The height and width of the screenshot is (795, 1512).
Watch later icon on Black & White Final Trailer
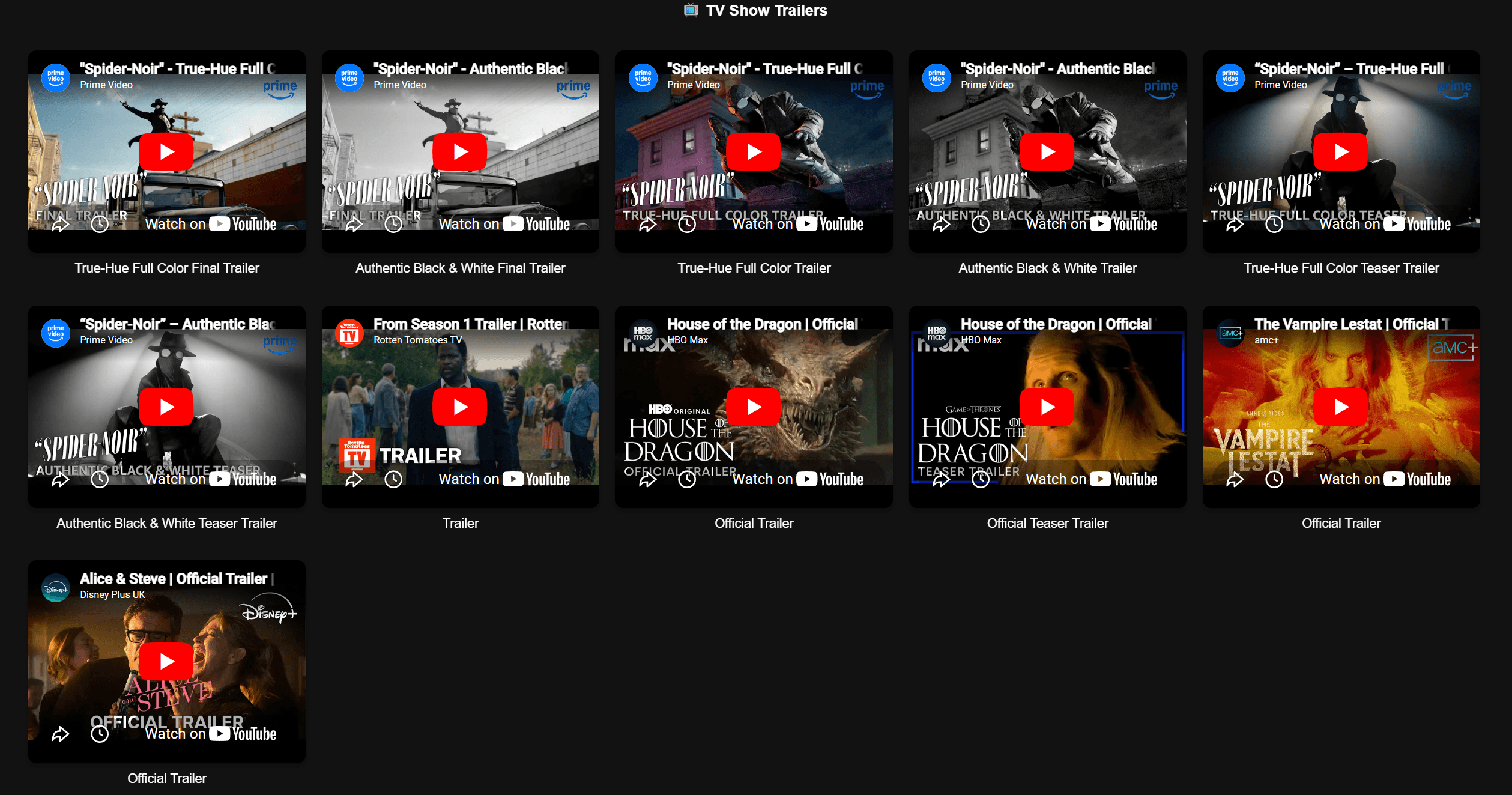tap(393, 225)
